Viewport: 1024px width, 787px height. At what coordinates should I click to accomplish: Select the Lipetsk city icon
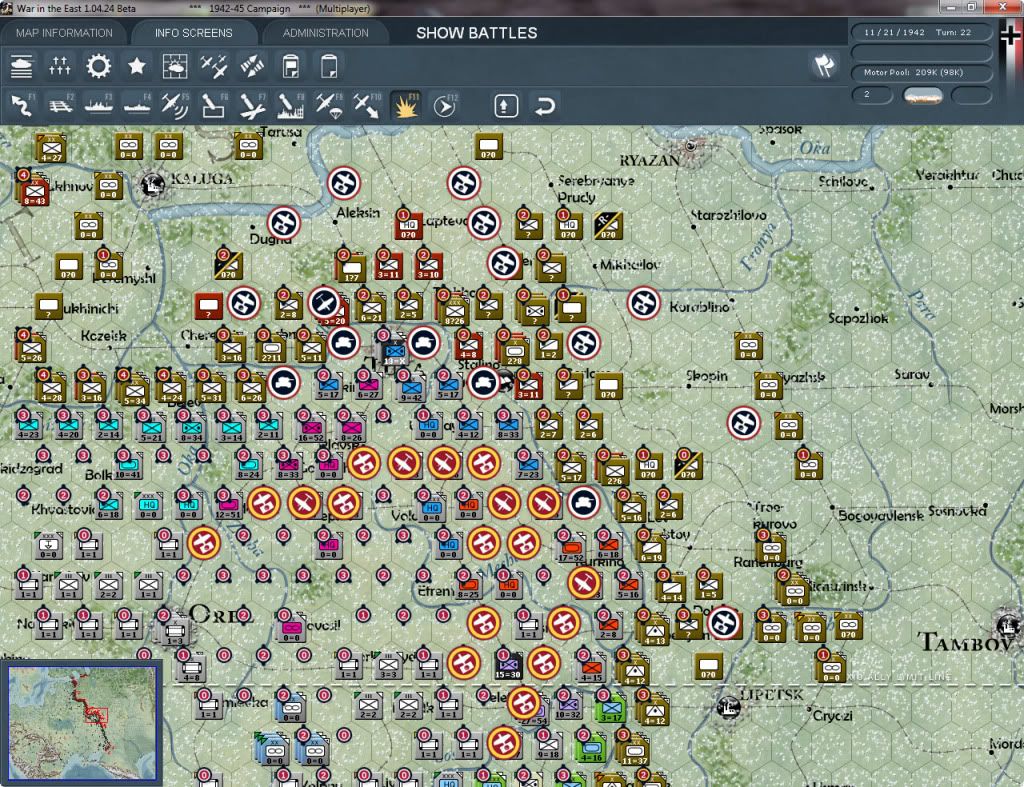[728, 706]
